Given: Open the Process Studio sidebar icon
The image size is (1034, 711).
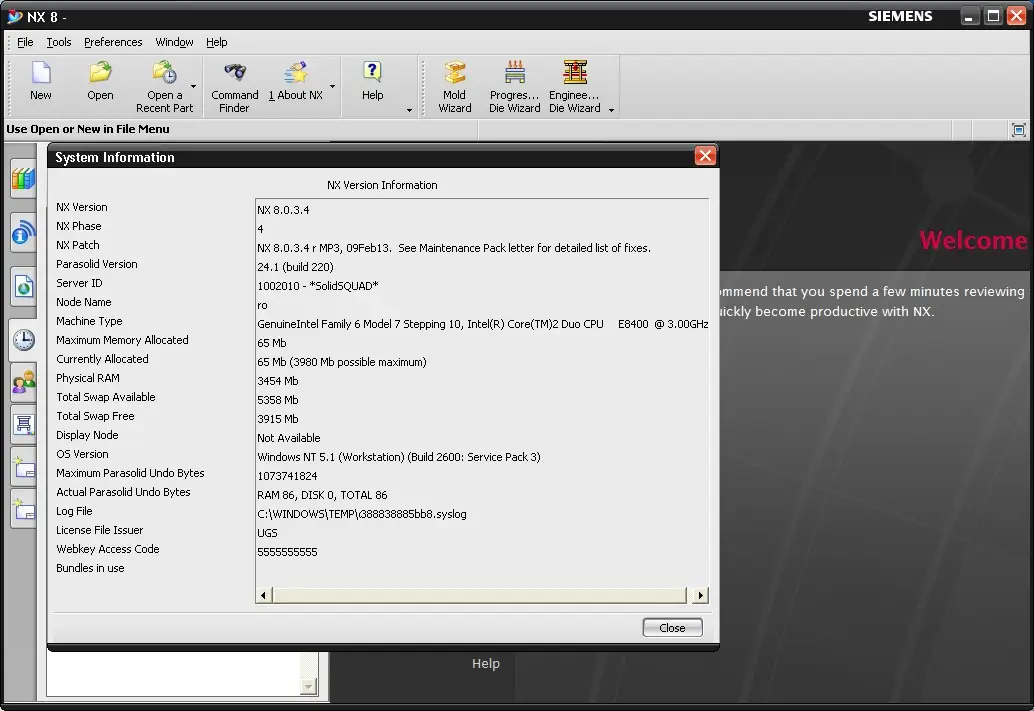Looking at the screenshot, I should point(23,424).
